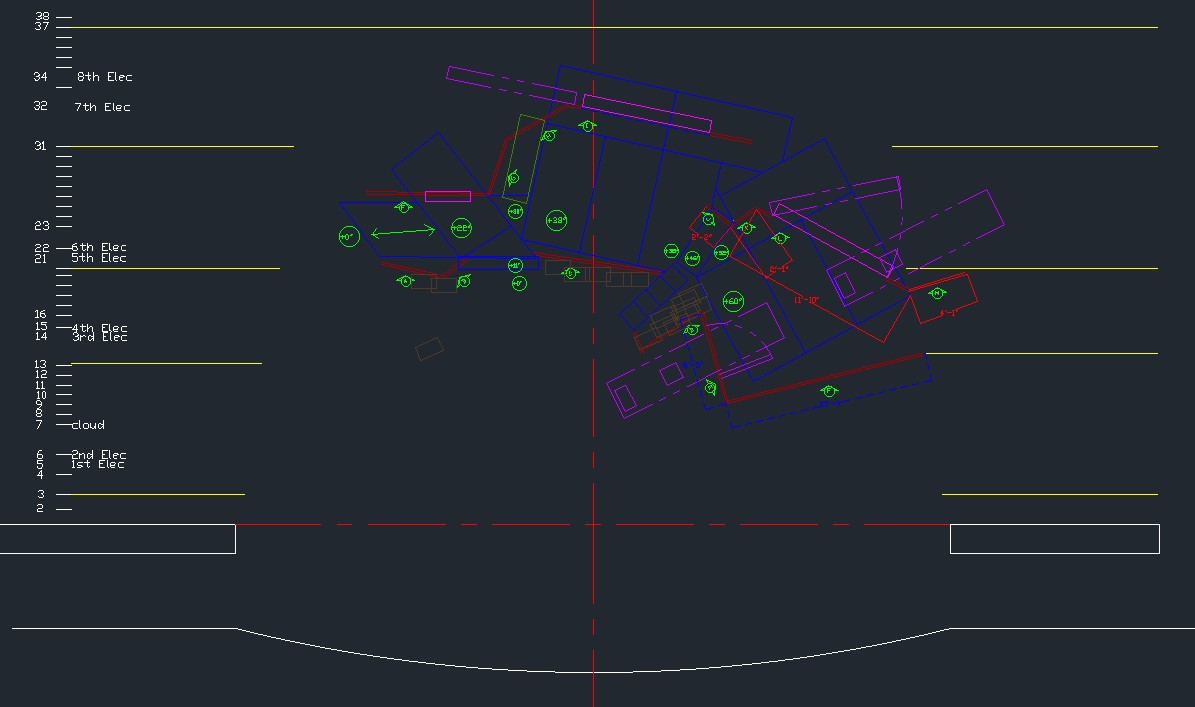Viewport: 1195px width, 707px height.
Task: Click the 11'-10" red dimension text
Action: [x=806, y=300]
